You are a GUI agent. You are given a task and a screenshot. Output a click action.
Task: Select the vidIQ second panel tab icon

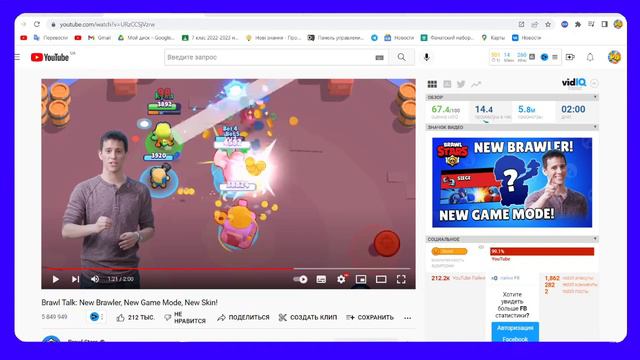447,84
